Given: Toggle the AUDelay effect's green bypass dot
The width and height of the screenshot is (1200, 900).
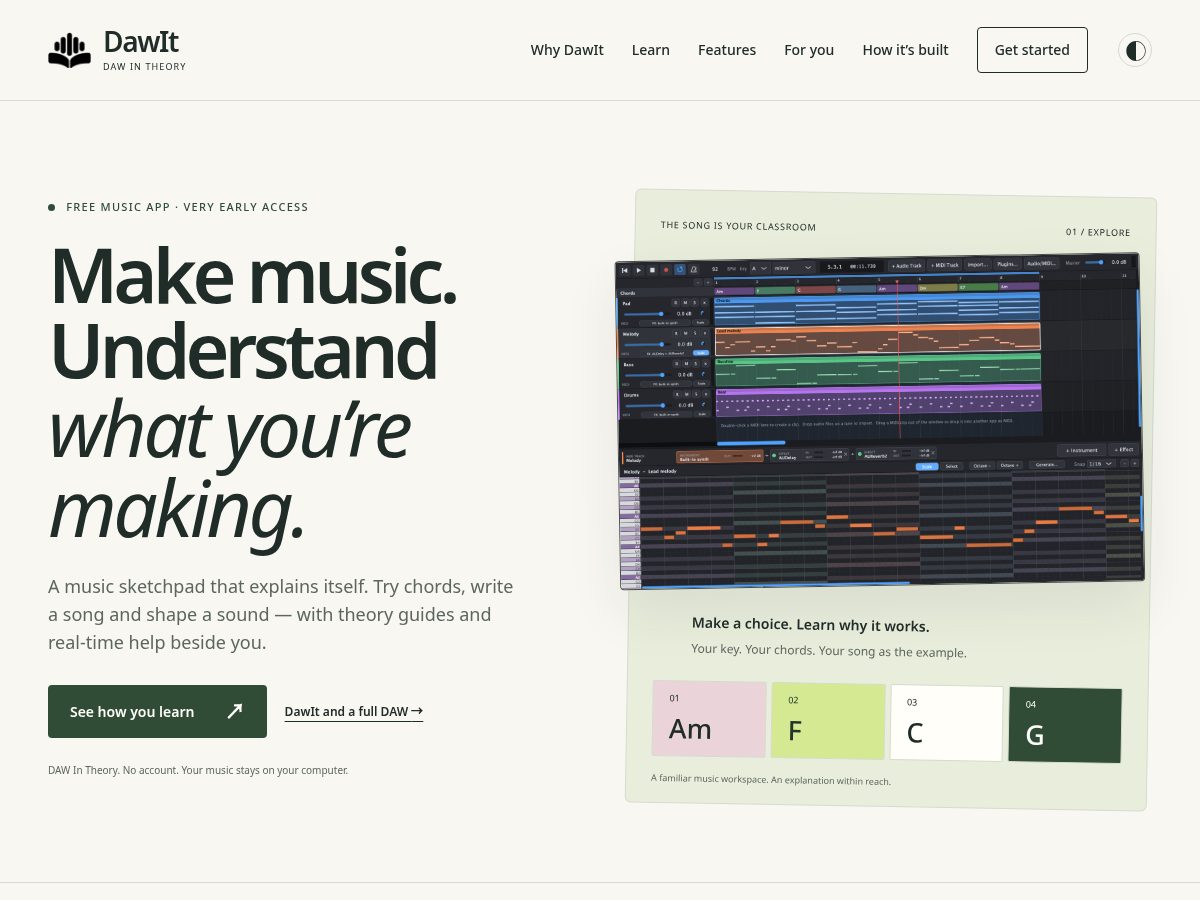Looking at the screenshot, I should tap(774, 454).
